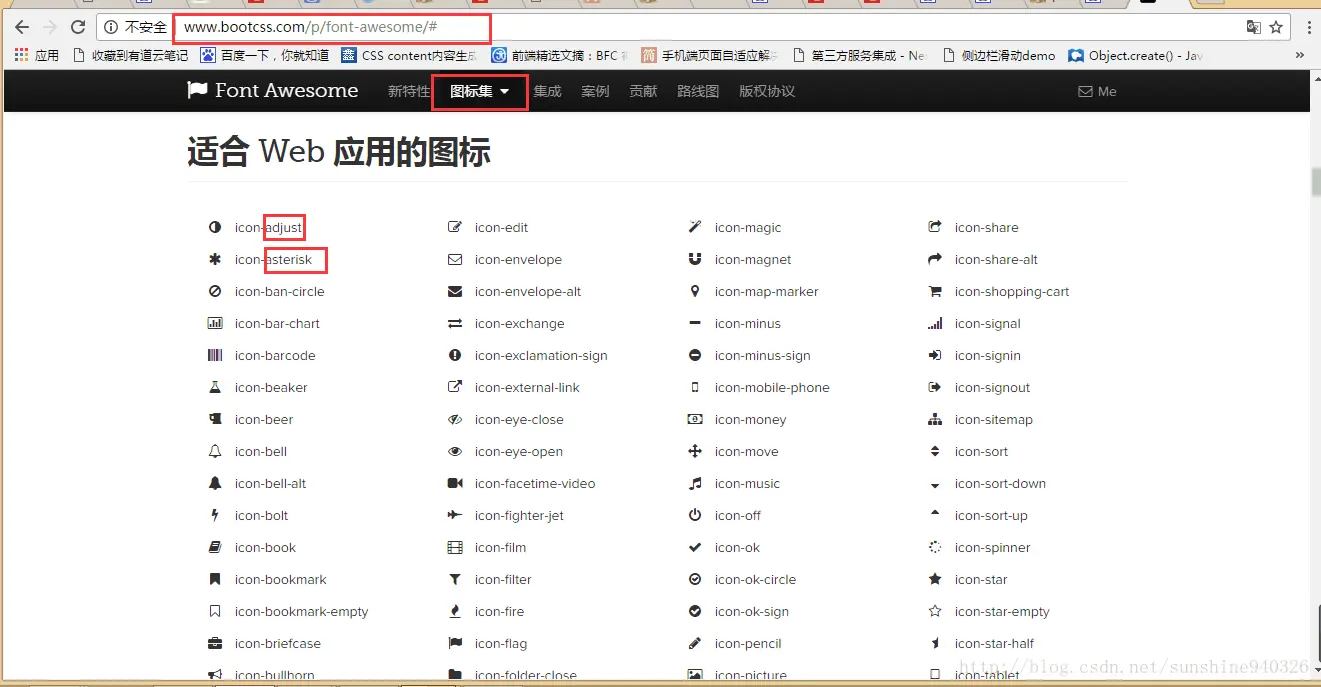This screenshot has width=1321, height=687.
Task: Click the icon-share-alt label
Action: point(996,259)
